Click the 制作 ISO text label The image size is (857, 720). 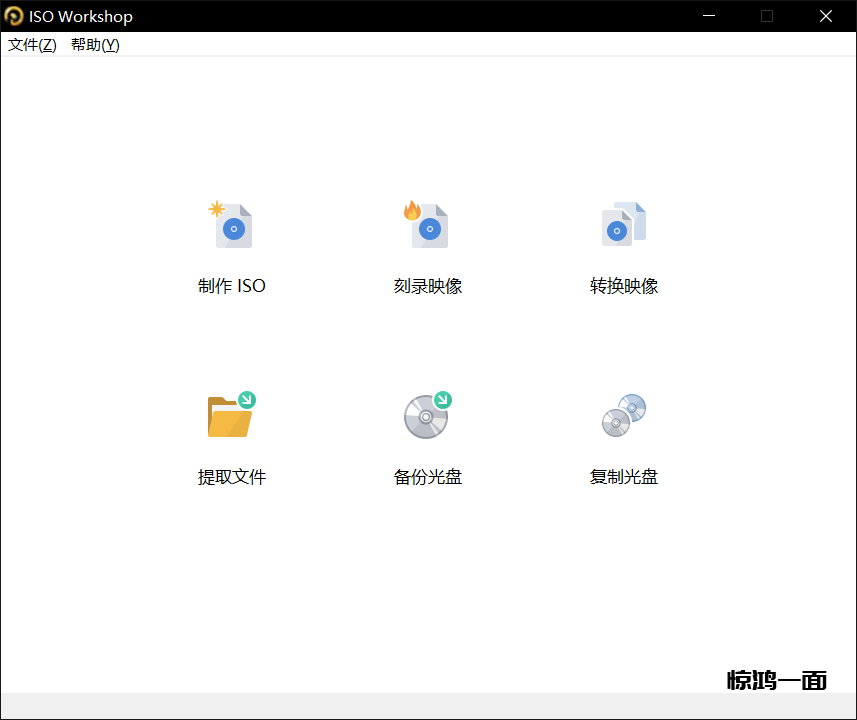point(232,286)
